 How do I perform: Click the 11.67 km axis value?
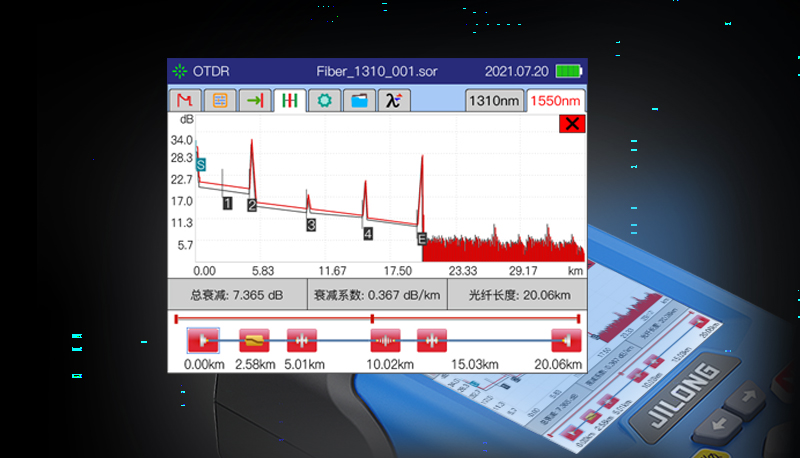[x=332, y=271]
